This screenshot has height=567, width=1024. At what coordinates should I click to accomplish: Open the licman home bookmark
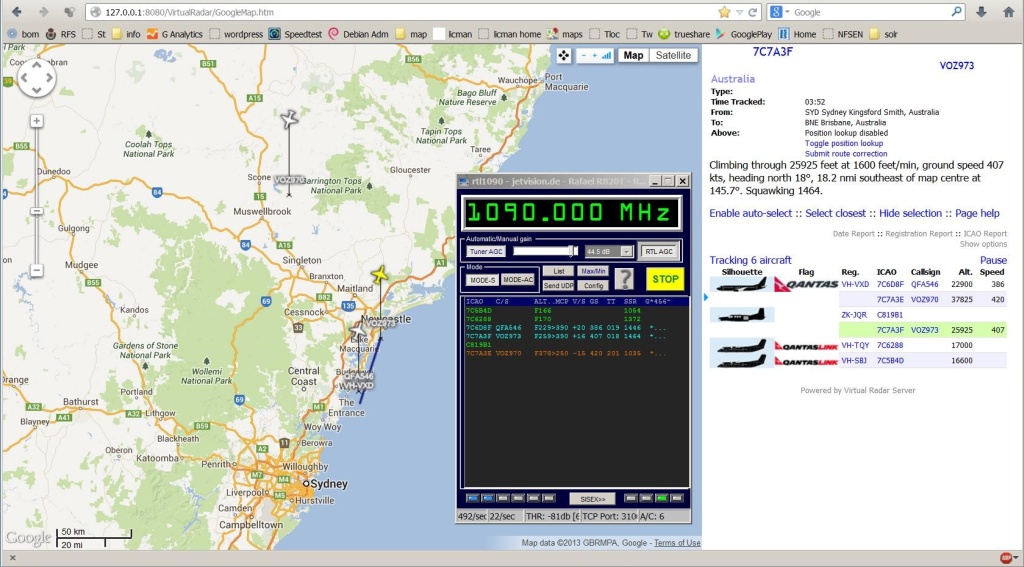[x=510, y=34]
